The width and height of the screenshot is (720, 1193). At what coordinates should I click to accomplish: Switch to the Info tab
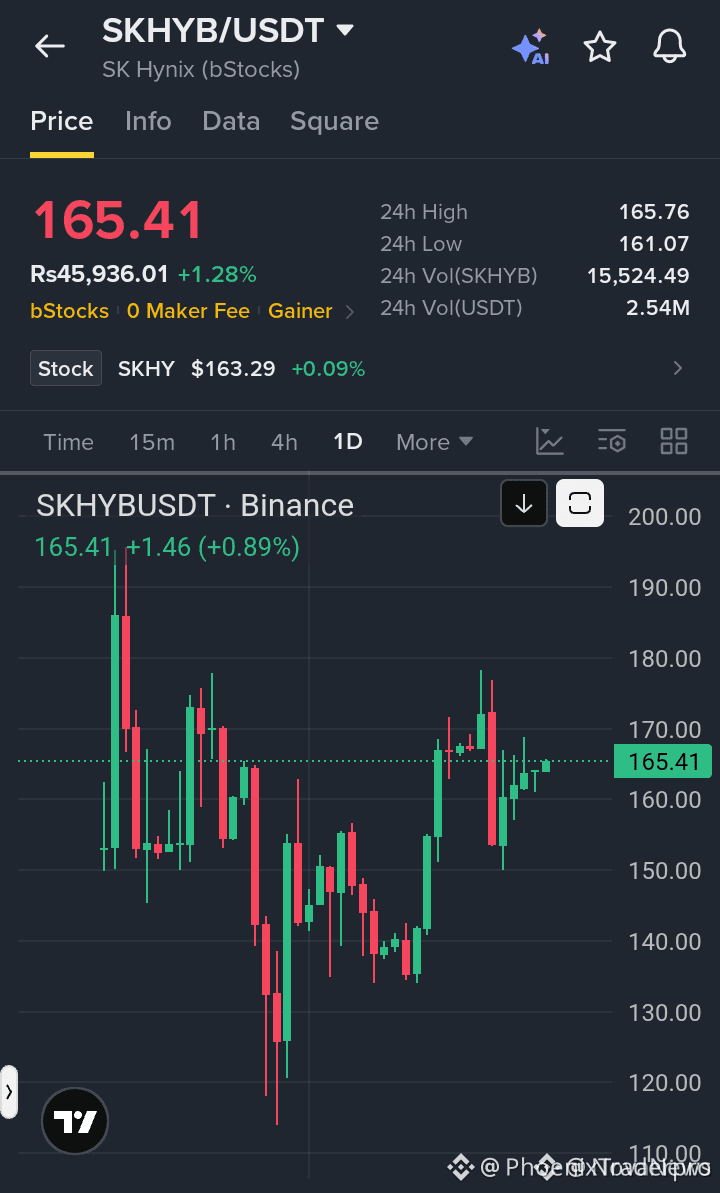148,122
